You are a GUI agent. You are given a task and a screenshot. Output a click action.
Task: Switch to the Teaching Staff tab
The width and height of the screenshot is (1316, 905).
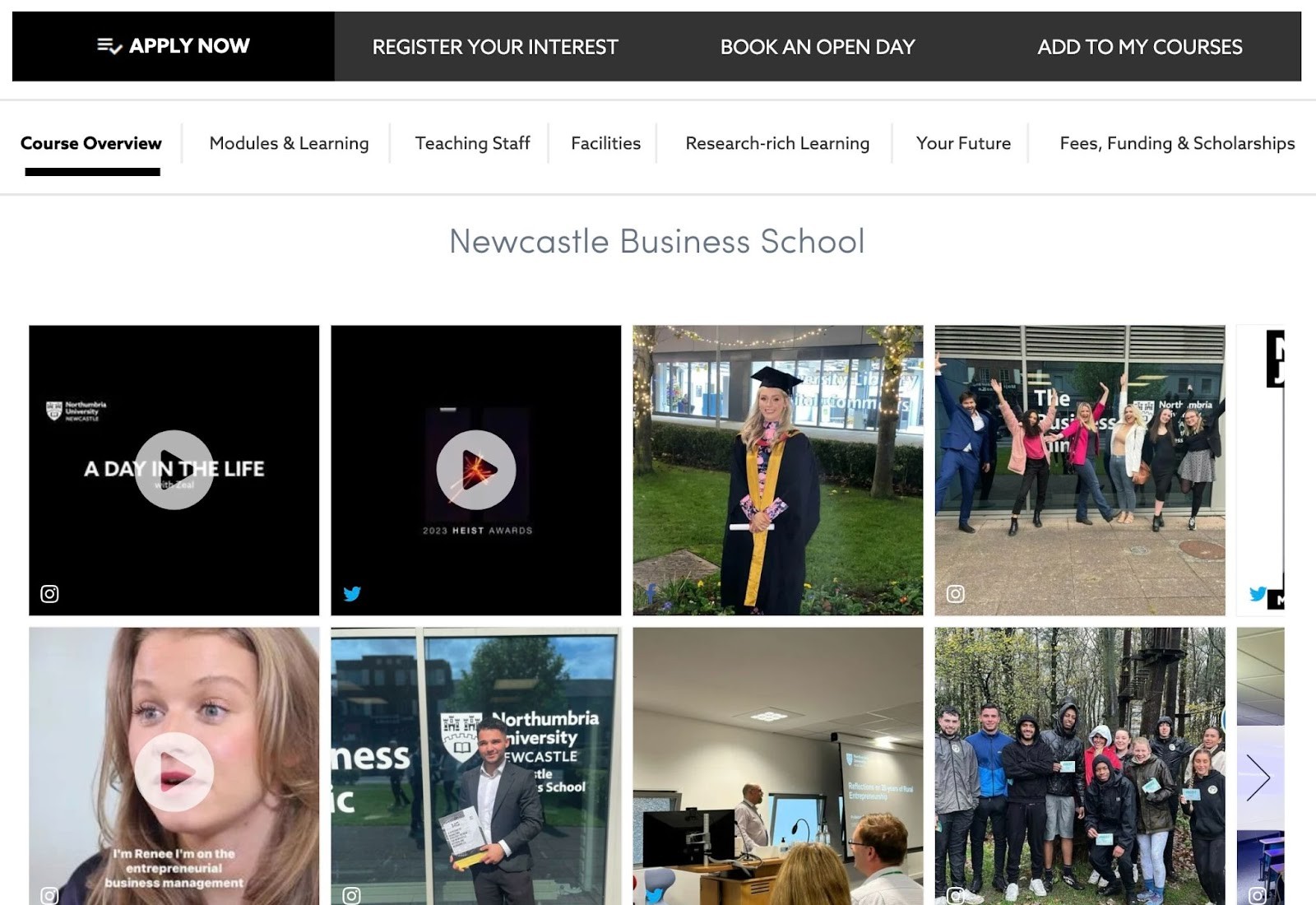[472, 143]
